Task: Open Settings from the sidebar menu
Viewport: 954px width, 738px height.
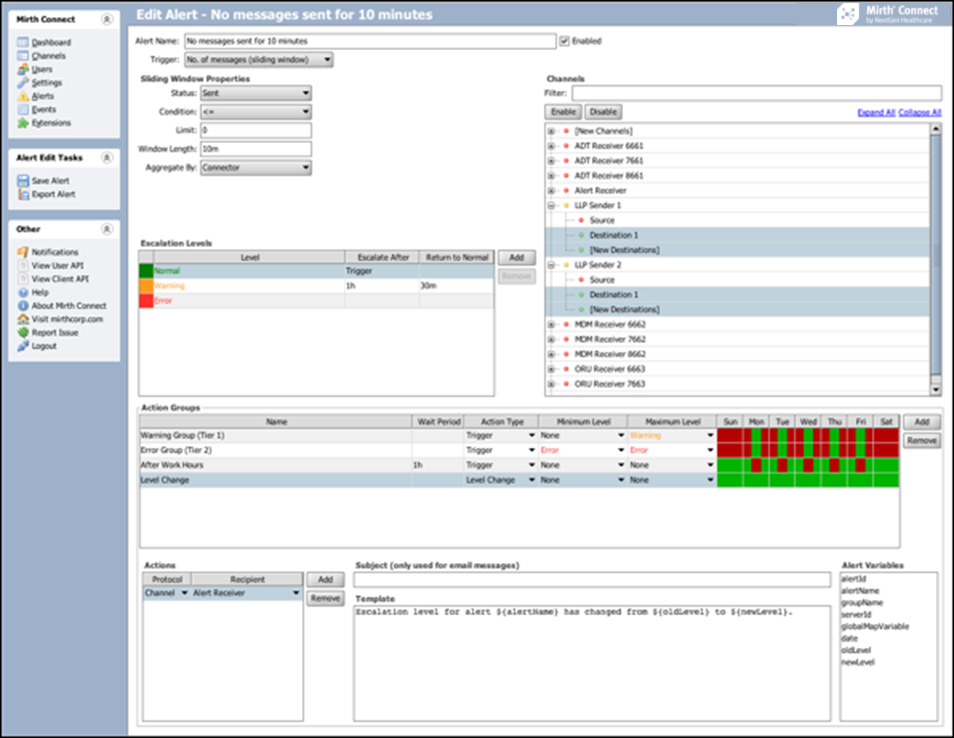Action: coord(46,83)
